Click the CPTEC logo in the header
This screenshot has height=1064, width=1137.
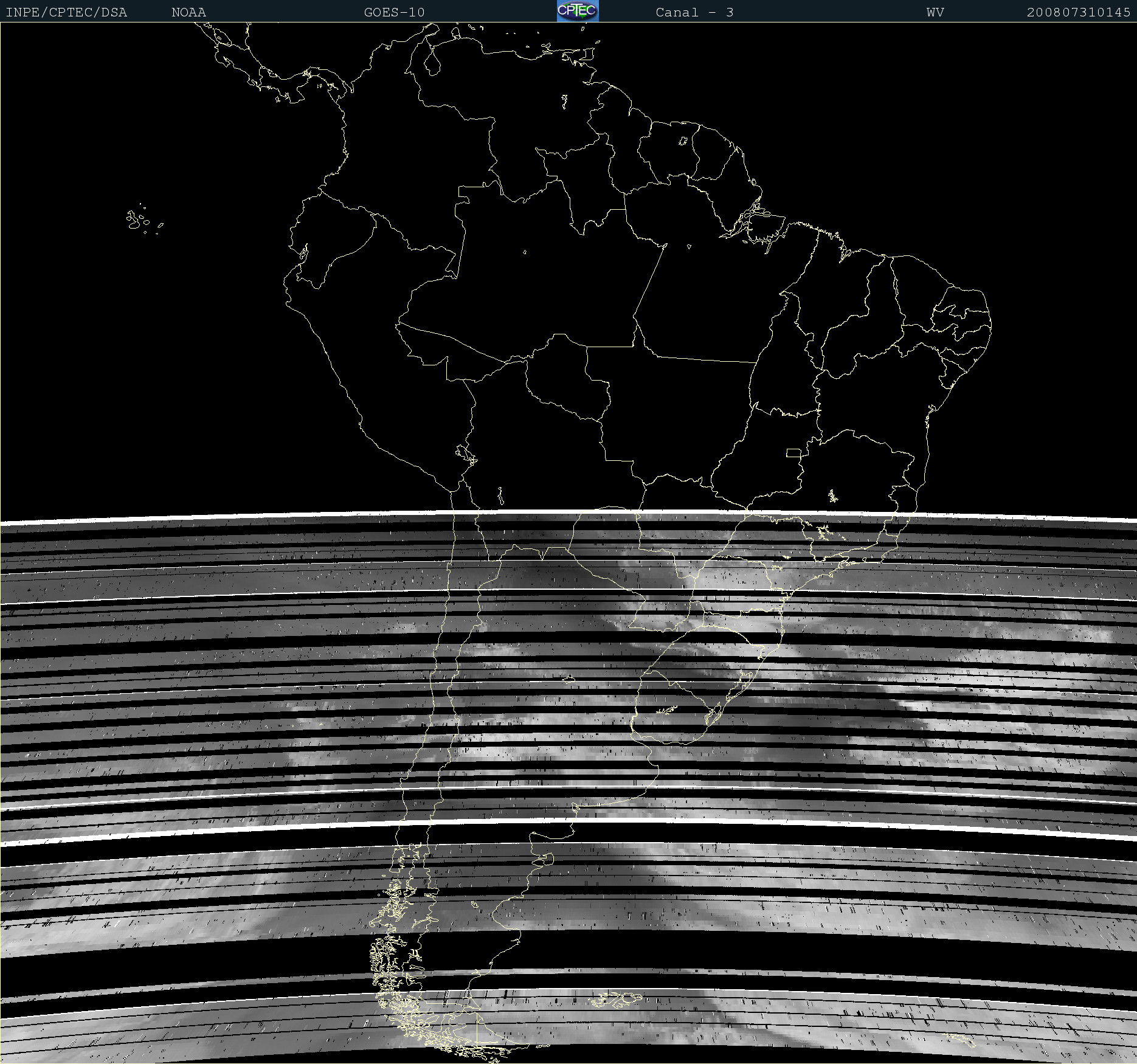[x=577, y=11]
